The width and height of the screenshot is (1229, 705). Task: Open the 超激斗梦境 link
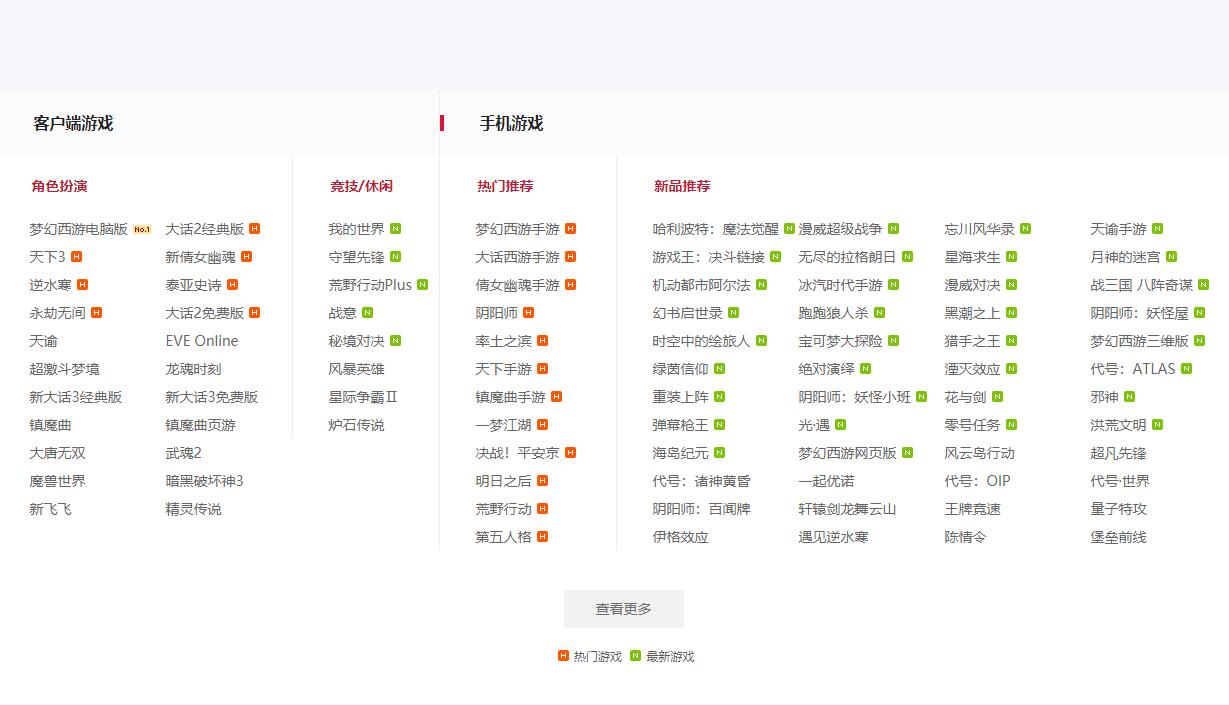tap(65, 369)
